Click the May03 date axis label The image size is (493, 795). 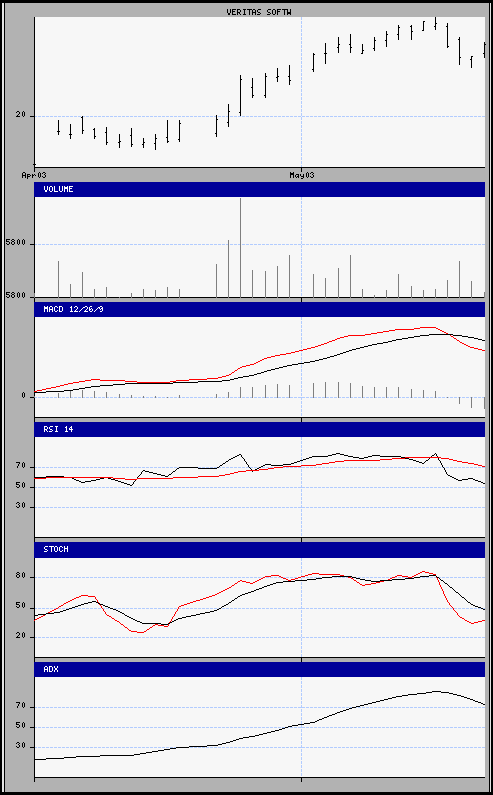[x=302, y=175]
